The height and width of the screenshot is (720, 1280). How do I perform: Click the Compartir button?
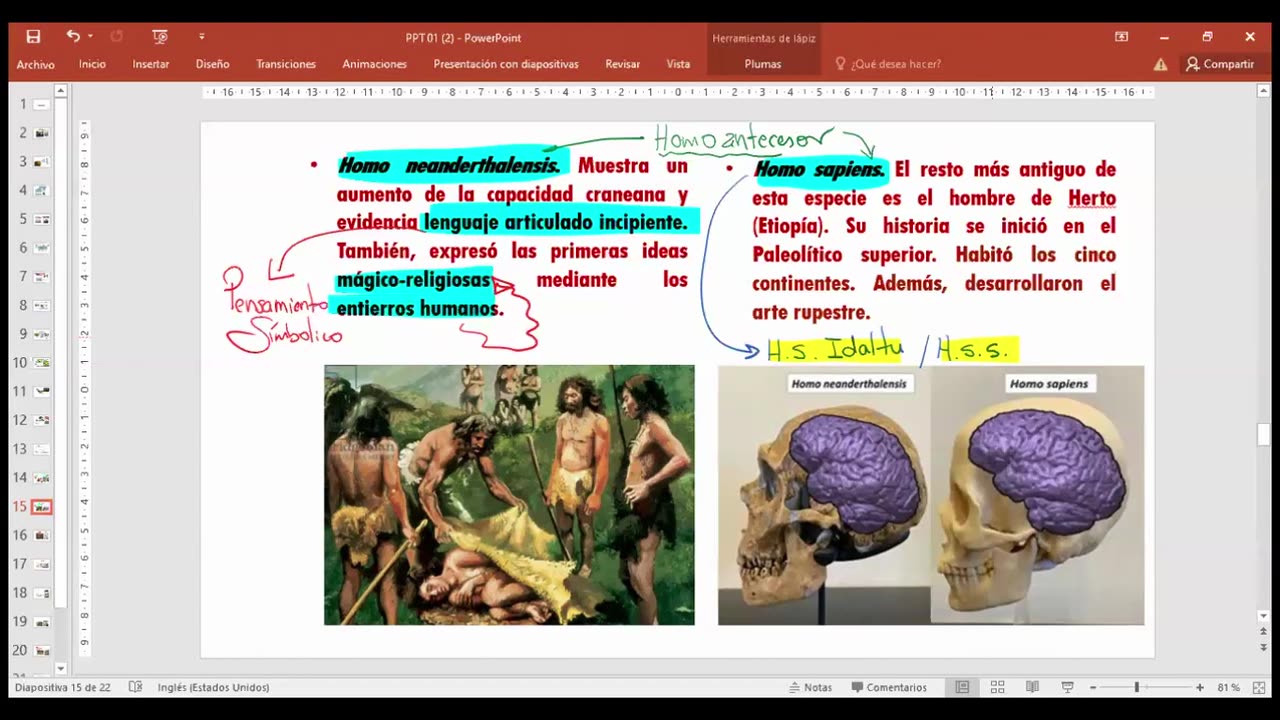1220,64
